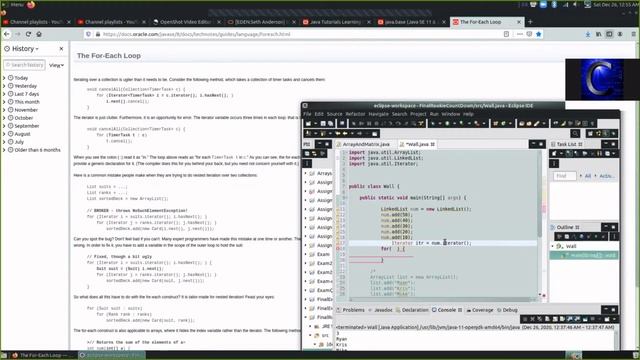Click the Forward navigation arrow in Eclipse toolbar
This screenshot has height=360, width=640.
(x=360, y=133)
